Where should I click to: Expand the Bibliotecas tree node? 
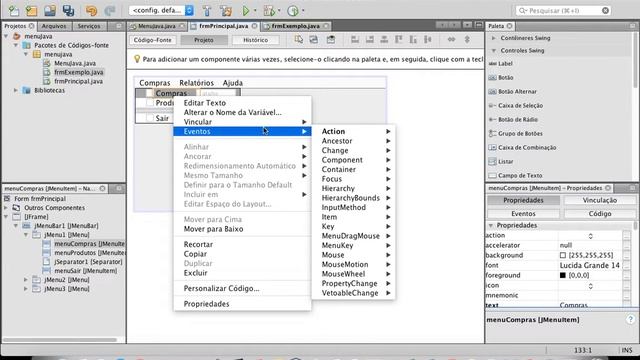tap(16, 90)
